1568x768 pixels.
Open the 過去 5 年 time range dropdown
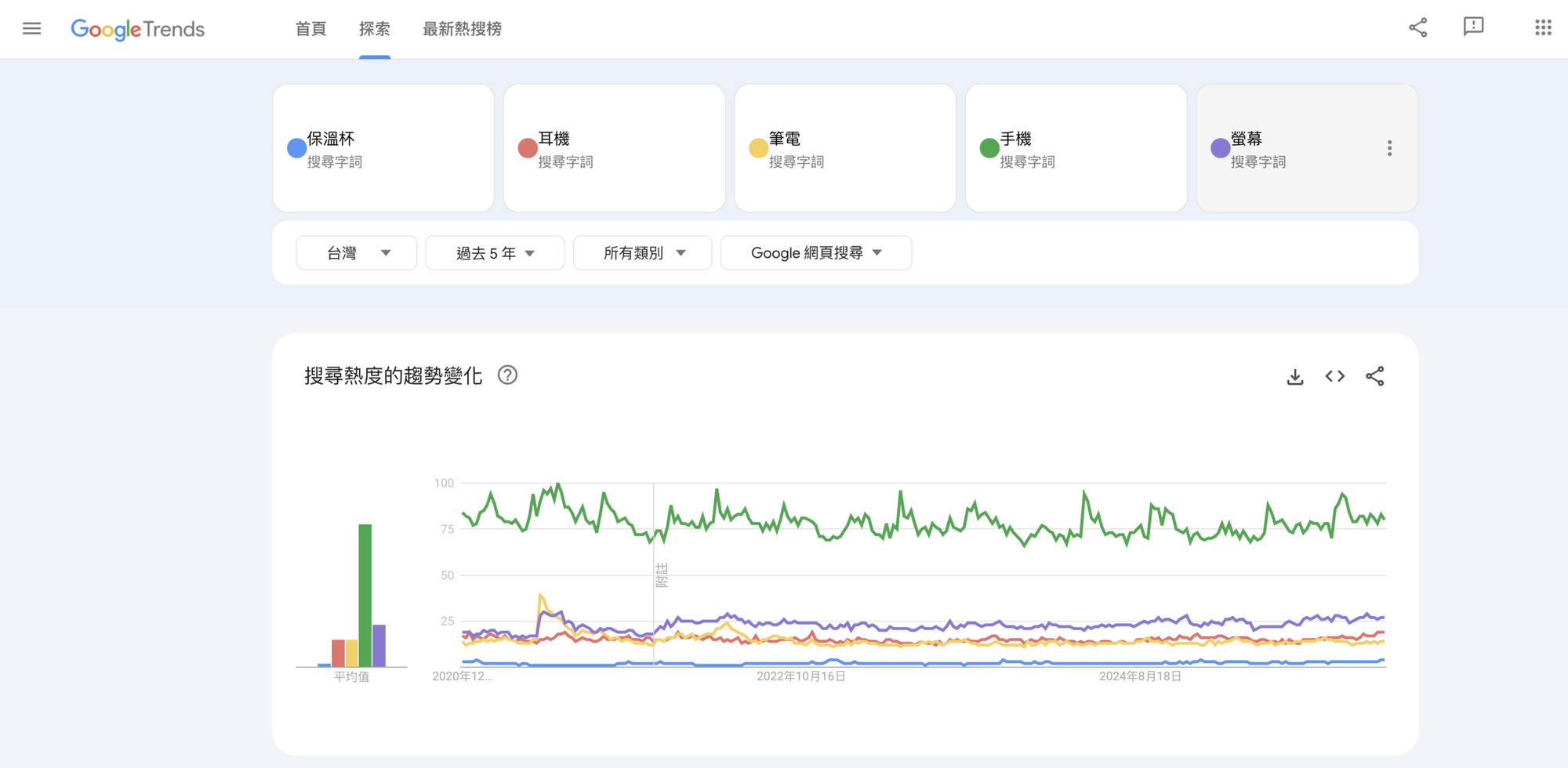pyautogui.click(x=495, y=252)
